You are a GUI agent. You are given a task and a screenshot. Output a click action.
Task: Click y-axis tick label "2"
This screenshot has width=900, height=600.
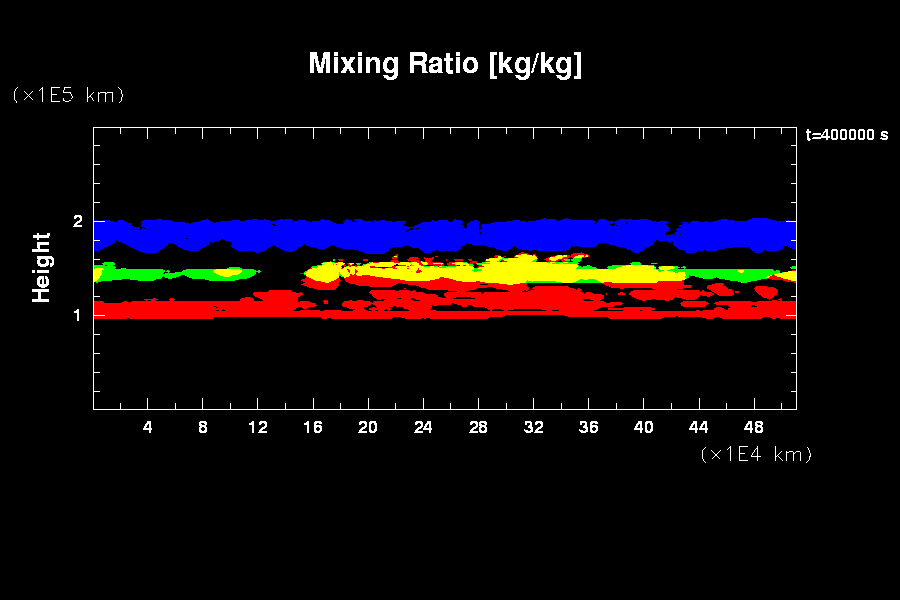pyautogui.click(x=78, y=222)
